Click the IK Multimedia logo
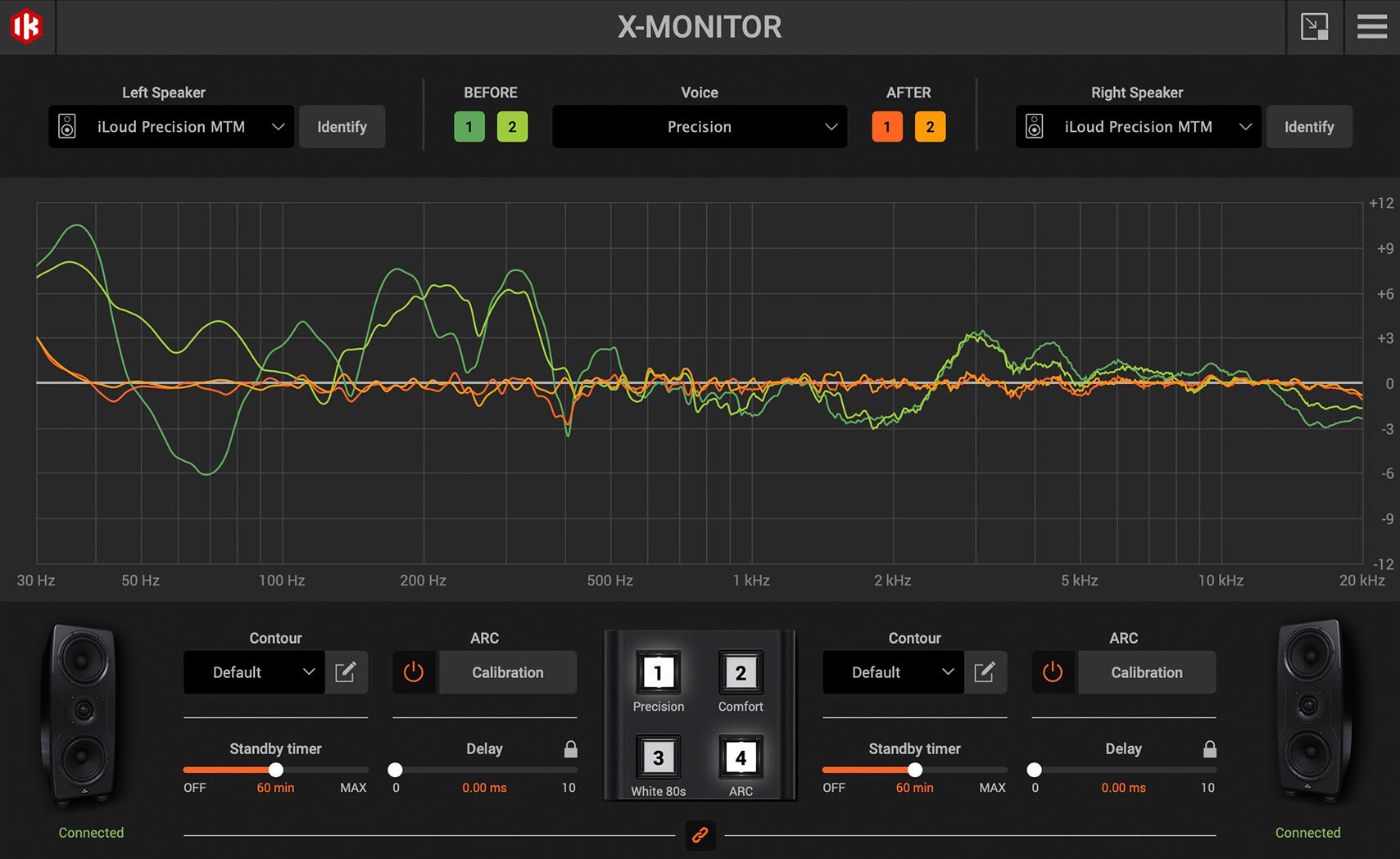 point(25,26)
